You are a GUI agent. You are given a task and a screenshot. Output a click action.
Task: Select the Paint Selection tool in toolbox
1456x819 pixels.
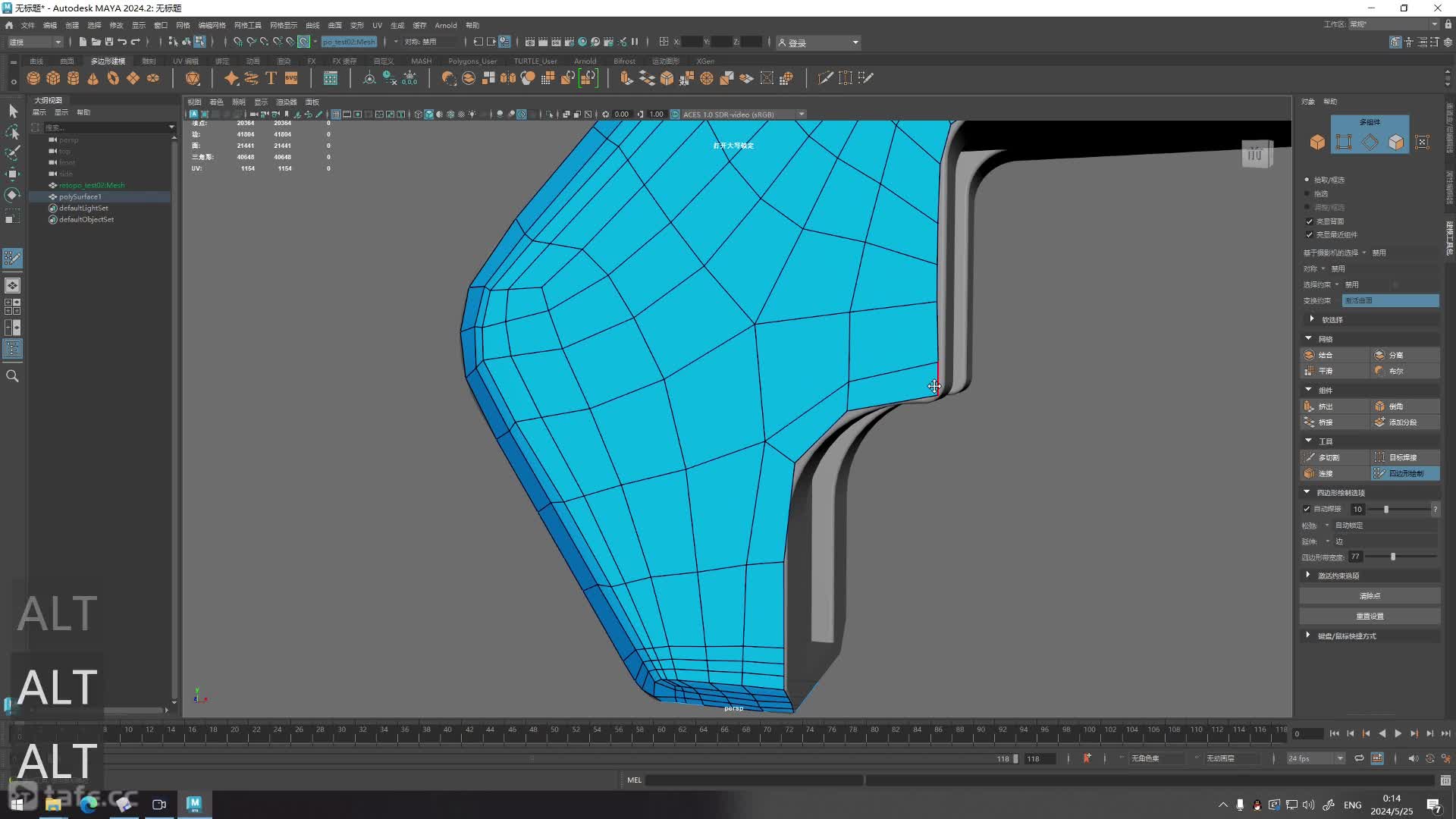coord(13,153)
